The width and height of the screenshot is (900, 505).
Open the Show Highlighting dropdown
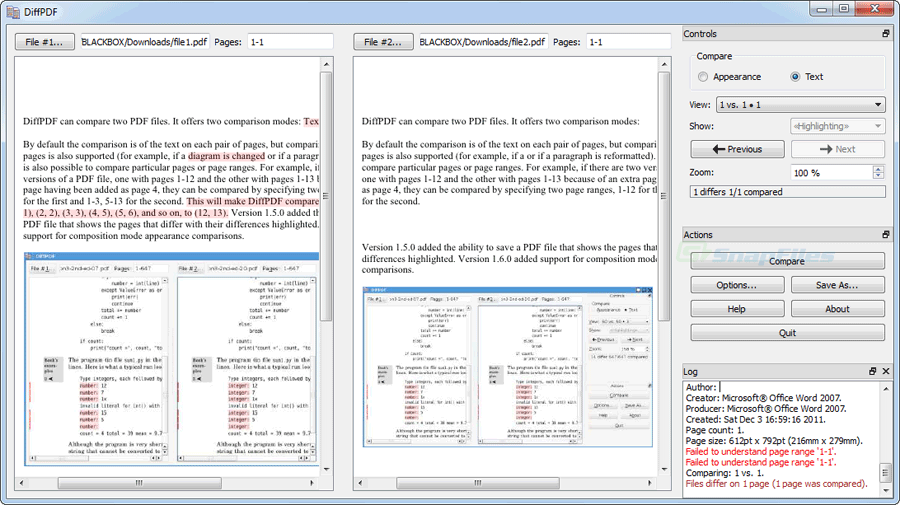pyautogui.click(x=837, y=126)
